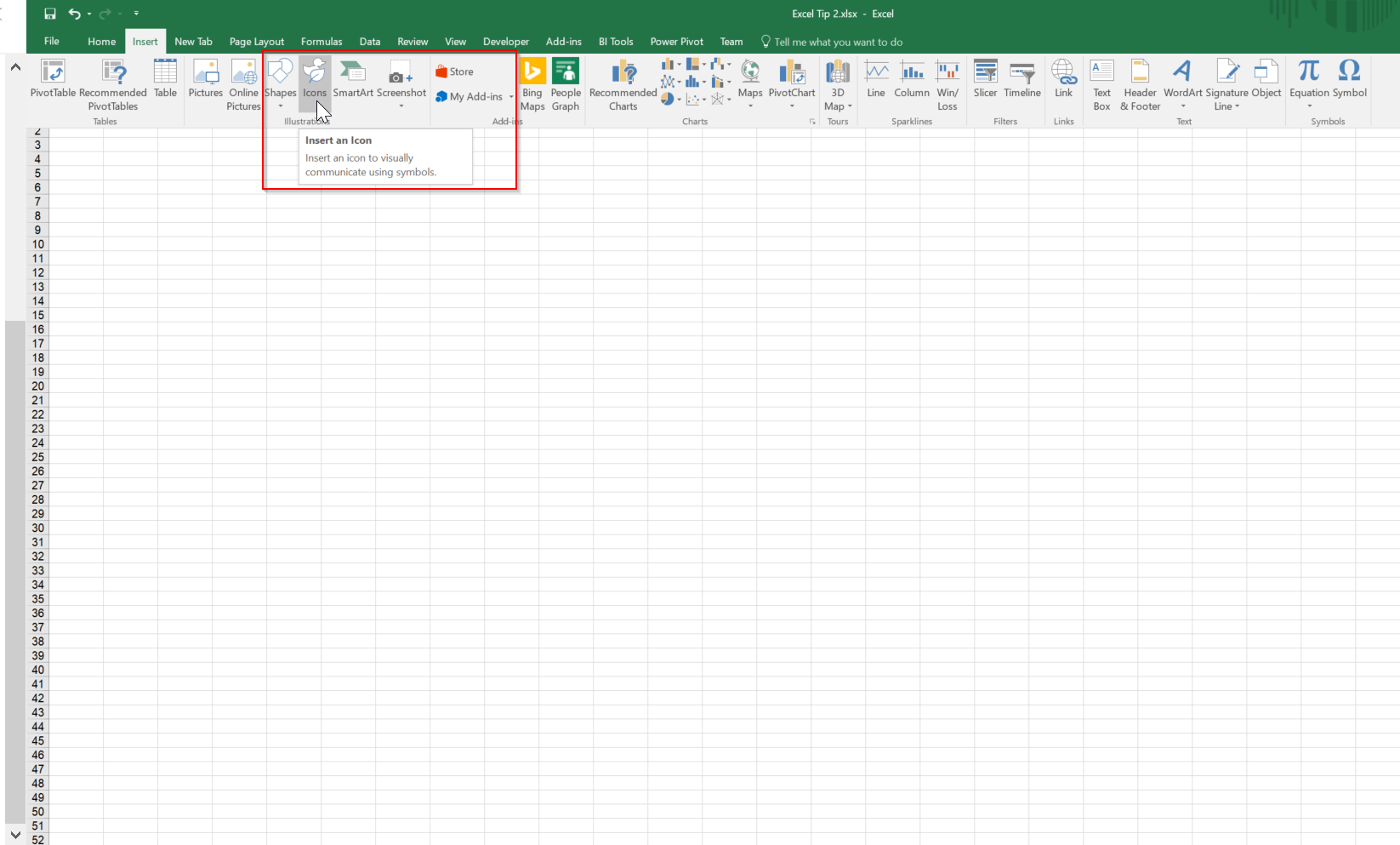Image resolution: width=1400 pixels, height=845 pixels.
Task: Take a Screenshot
Action: click(x=400, y=81)
